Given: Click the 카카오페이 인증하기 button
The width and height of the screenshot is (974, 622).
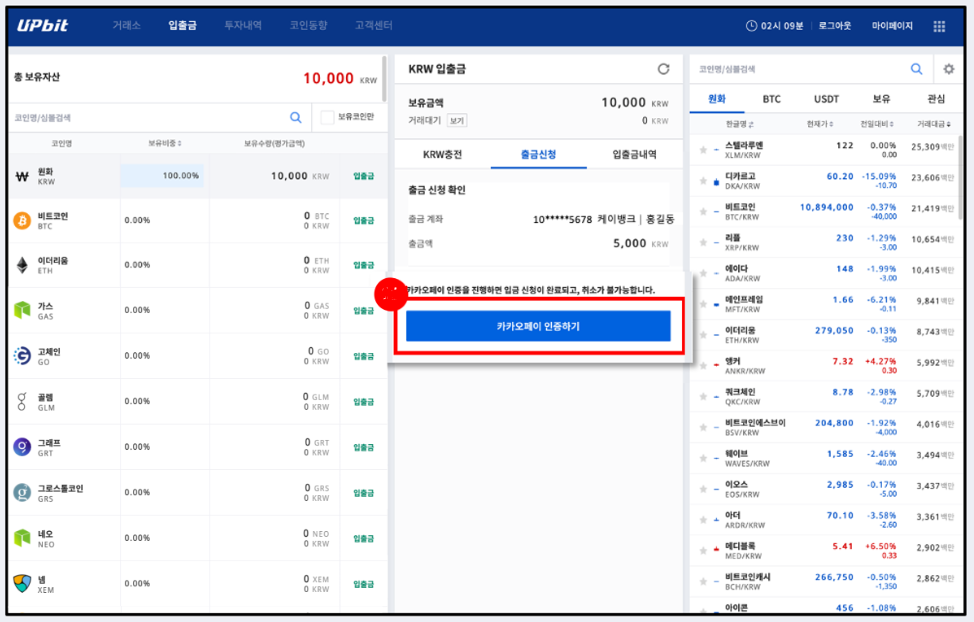Looking at the screenshot, I should (x=538, y=326).
